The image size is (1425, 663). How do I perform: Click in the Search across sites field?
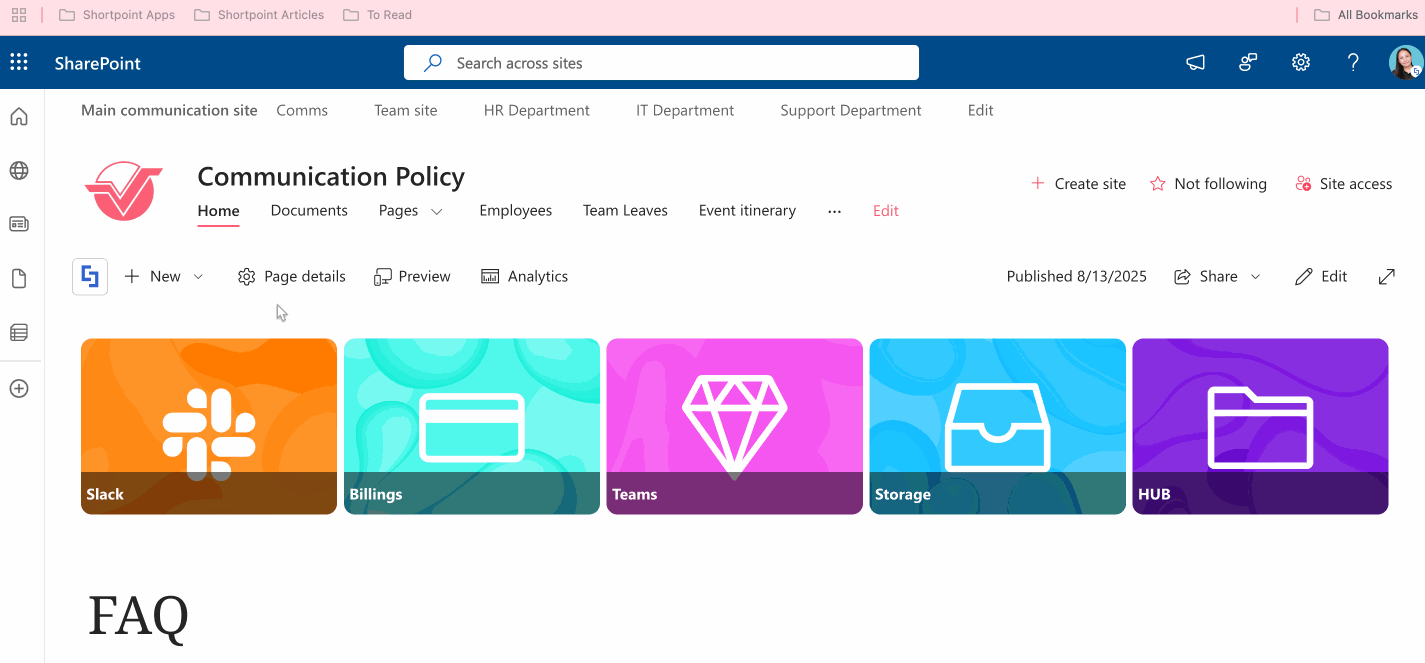[x=661, y=63]
